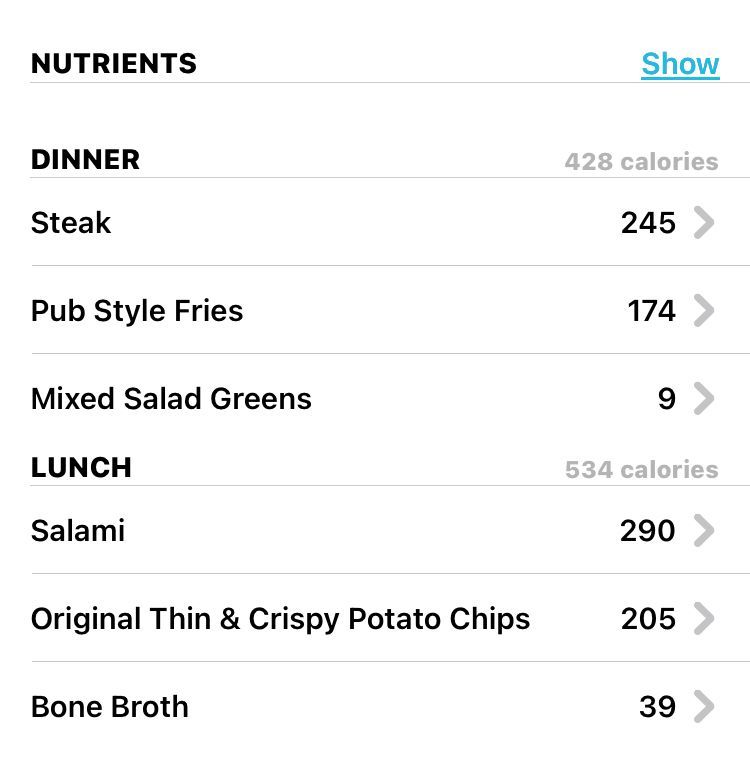The image size is (750, 757).
Task: Tap the chevron arrow beside Salami
Action: click(x=704, y=531)
